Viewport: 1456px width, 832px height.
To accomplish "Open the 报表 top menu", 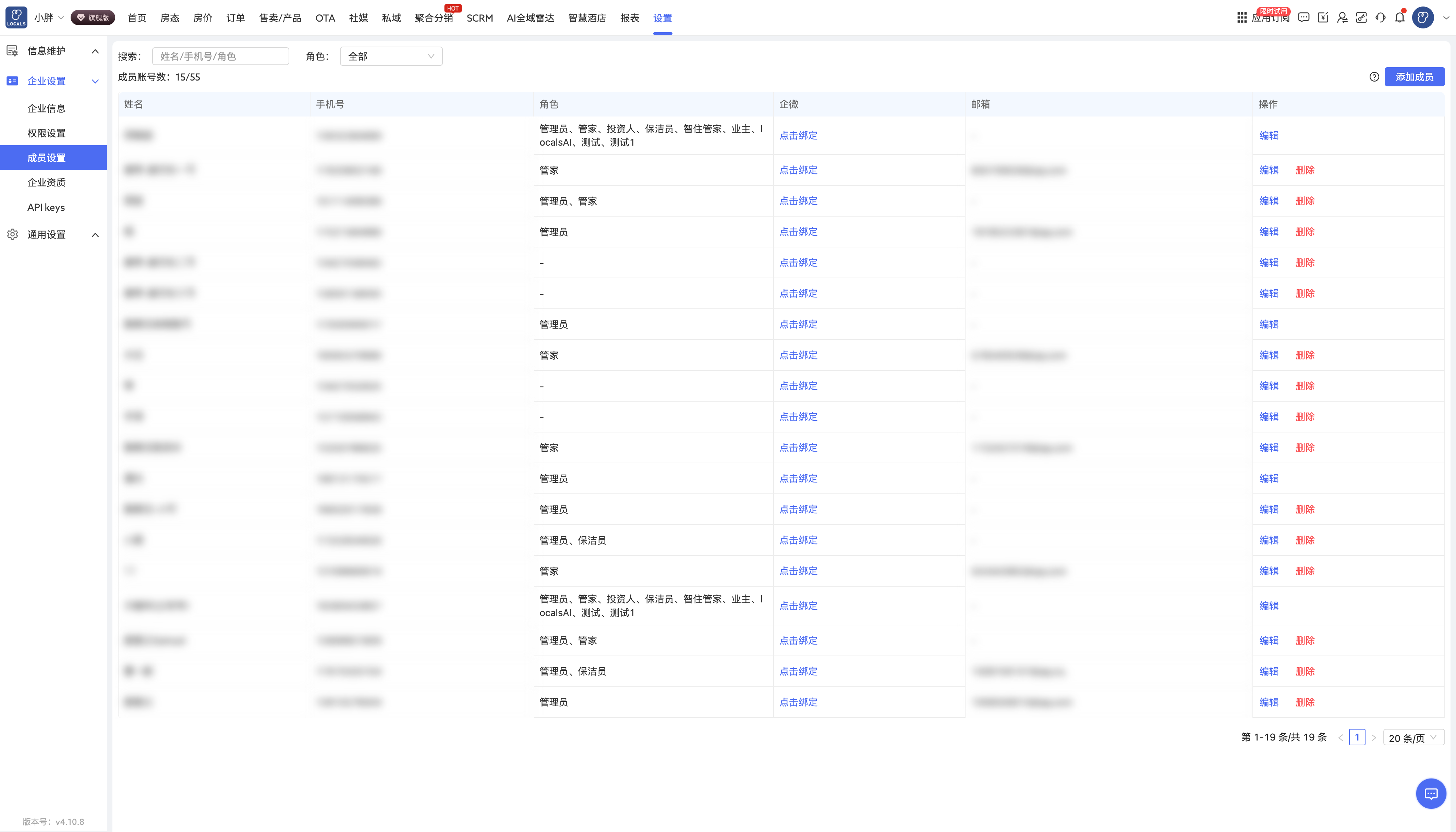I will [x=630, y=18].
